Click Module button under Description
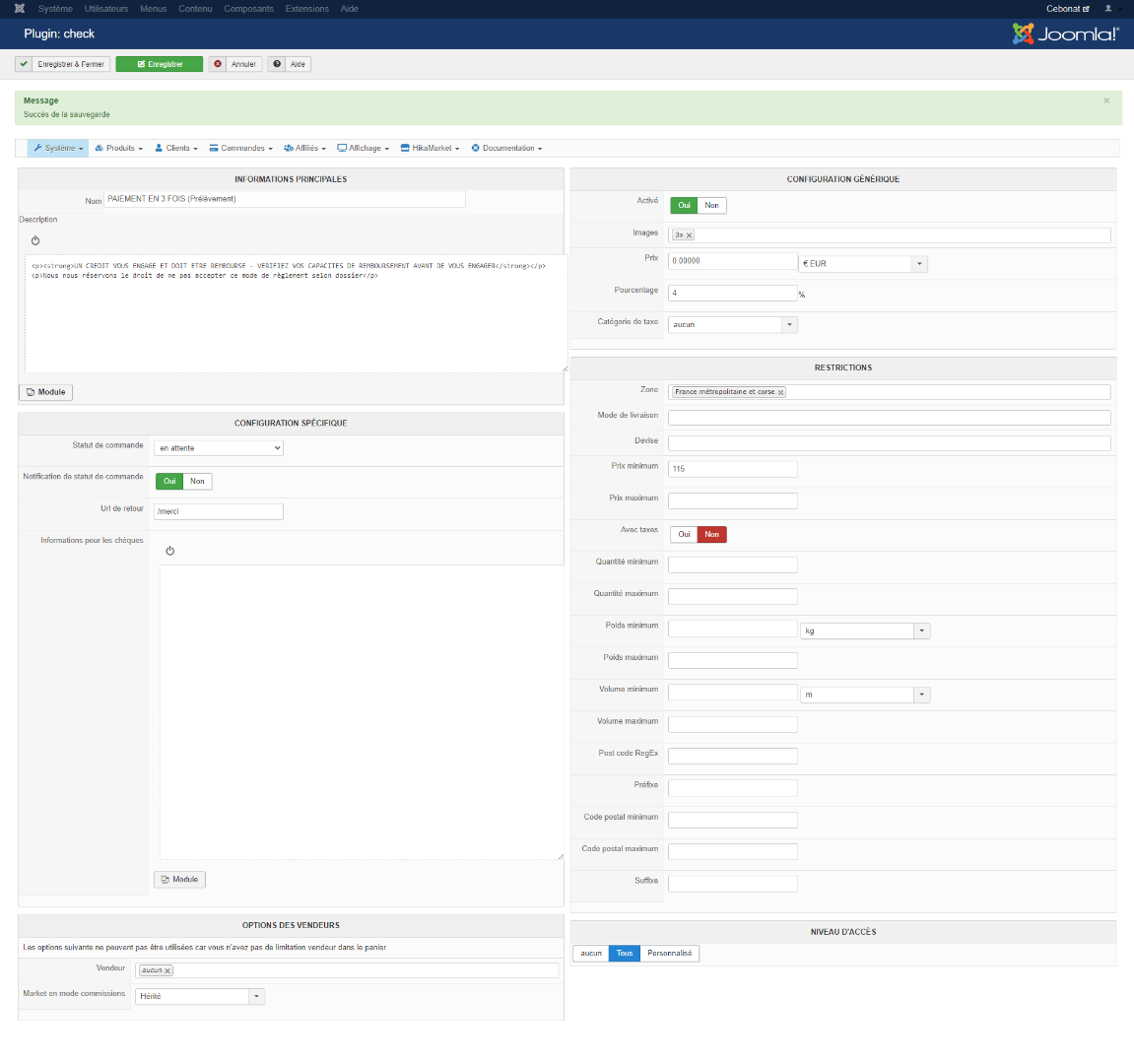Screen dimensions: 1134x1064 (x=45, y=392)
